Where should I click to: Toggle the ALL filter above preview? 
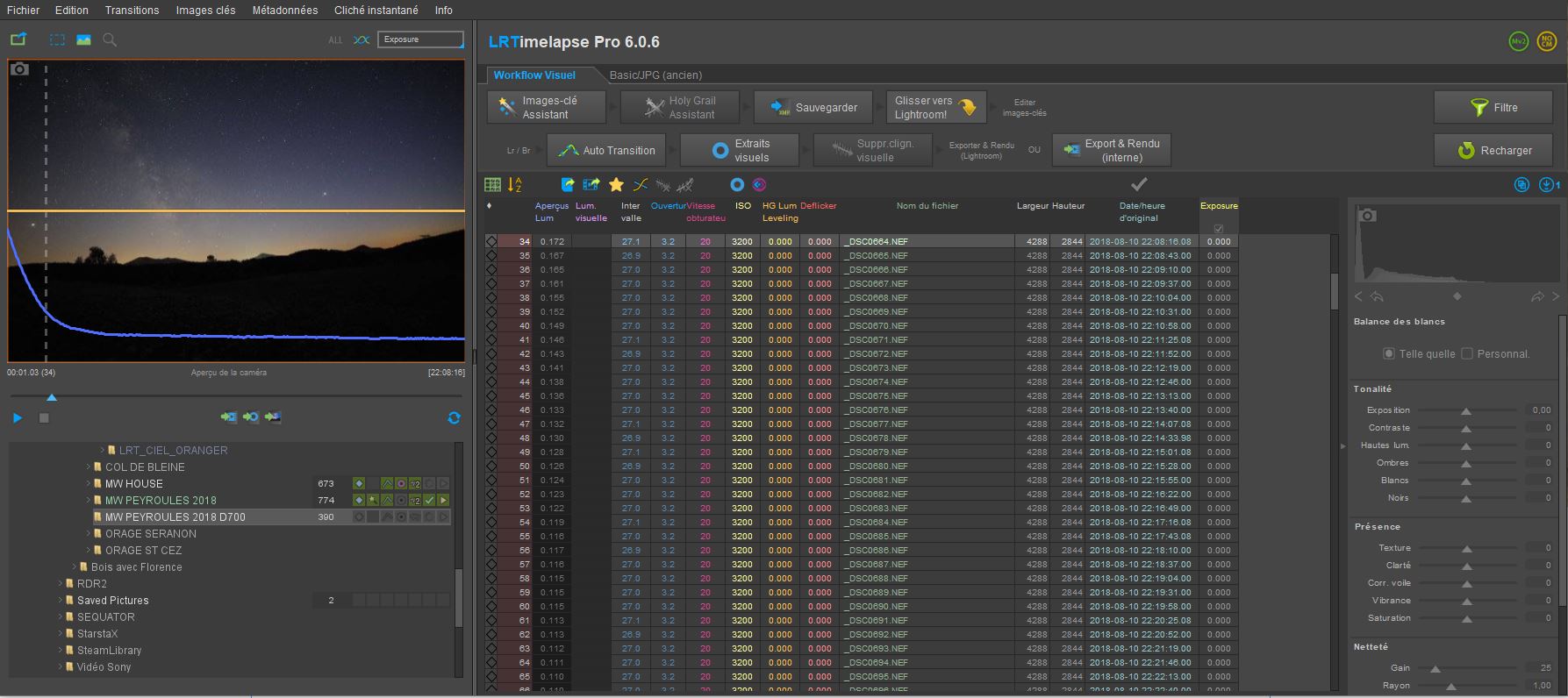click(x=335, y=40)
